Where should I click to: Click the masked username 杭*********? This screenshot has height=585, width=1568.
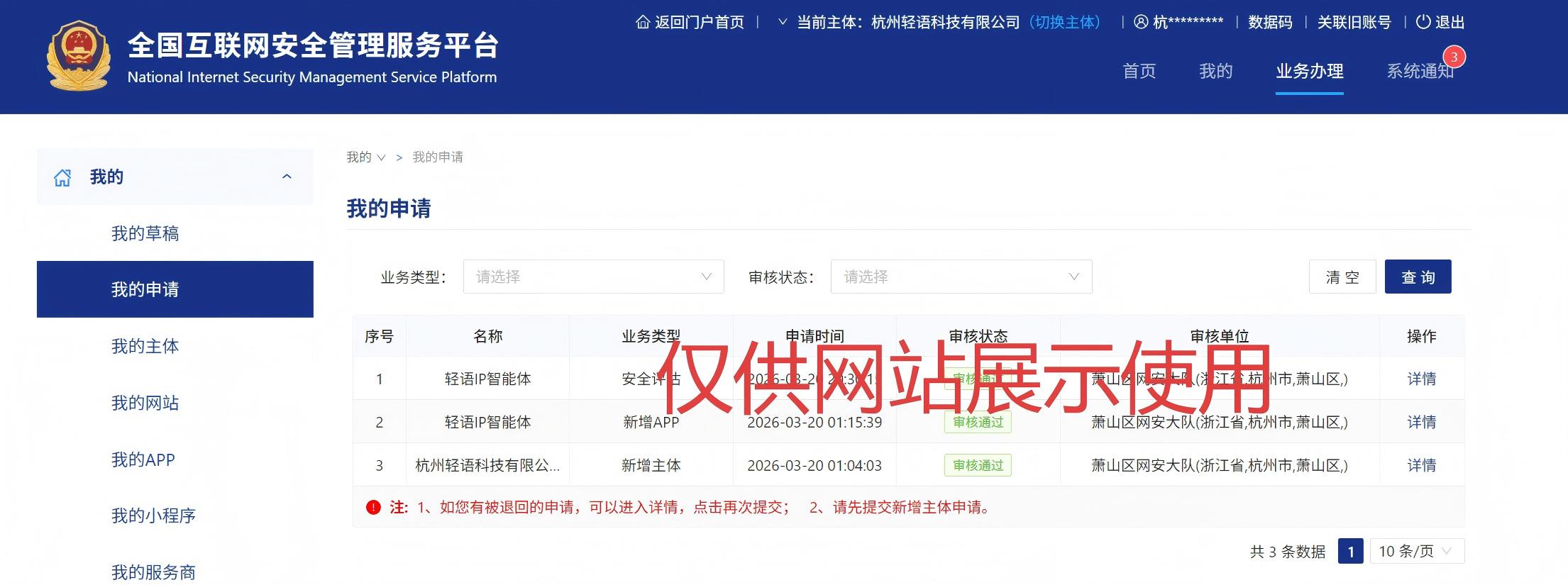pos(1188,22)
